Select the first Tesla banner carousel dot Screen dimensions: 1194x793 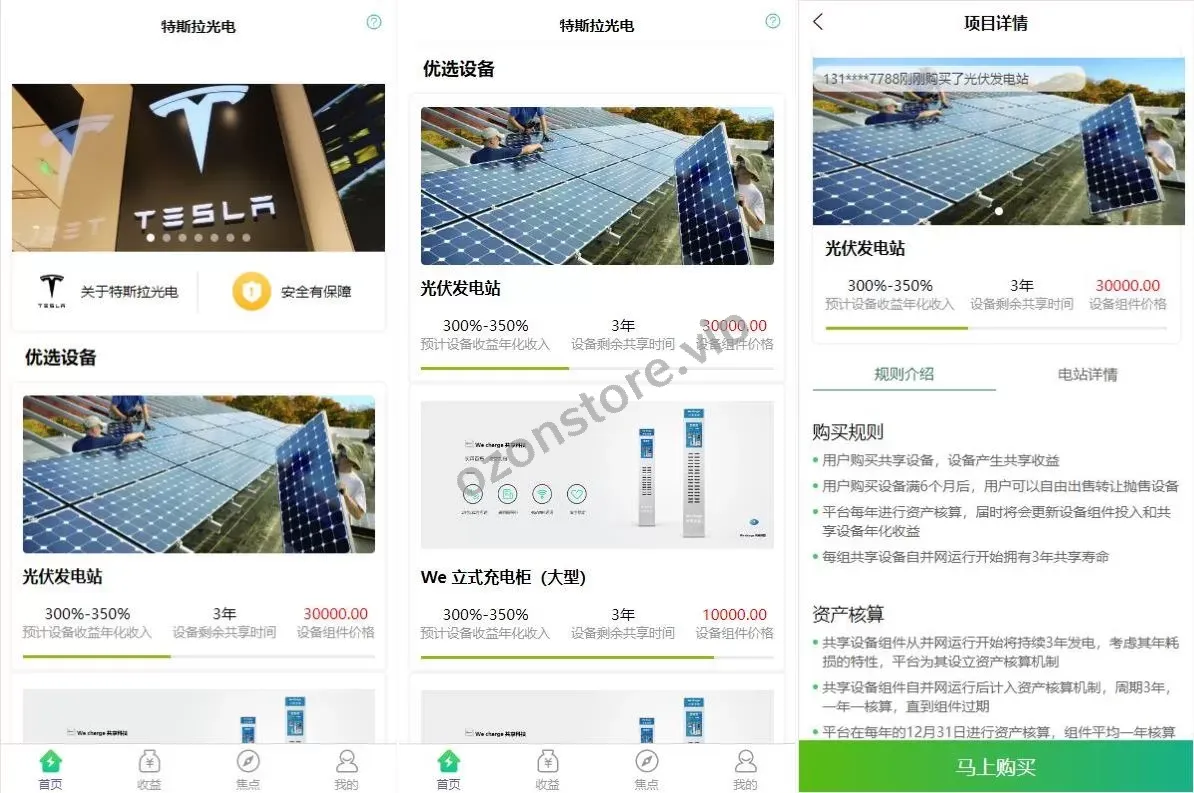coord(151,238)
